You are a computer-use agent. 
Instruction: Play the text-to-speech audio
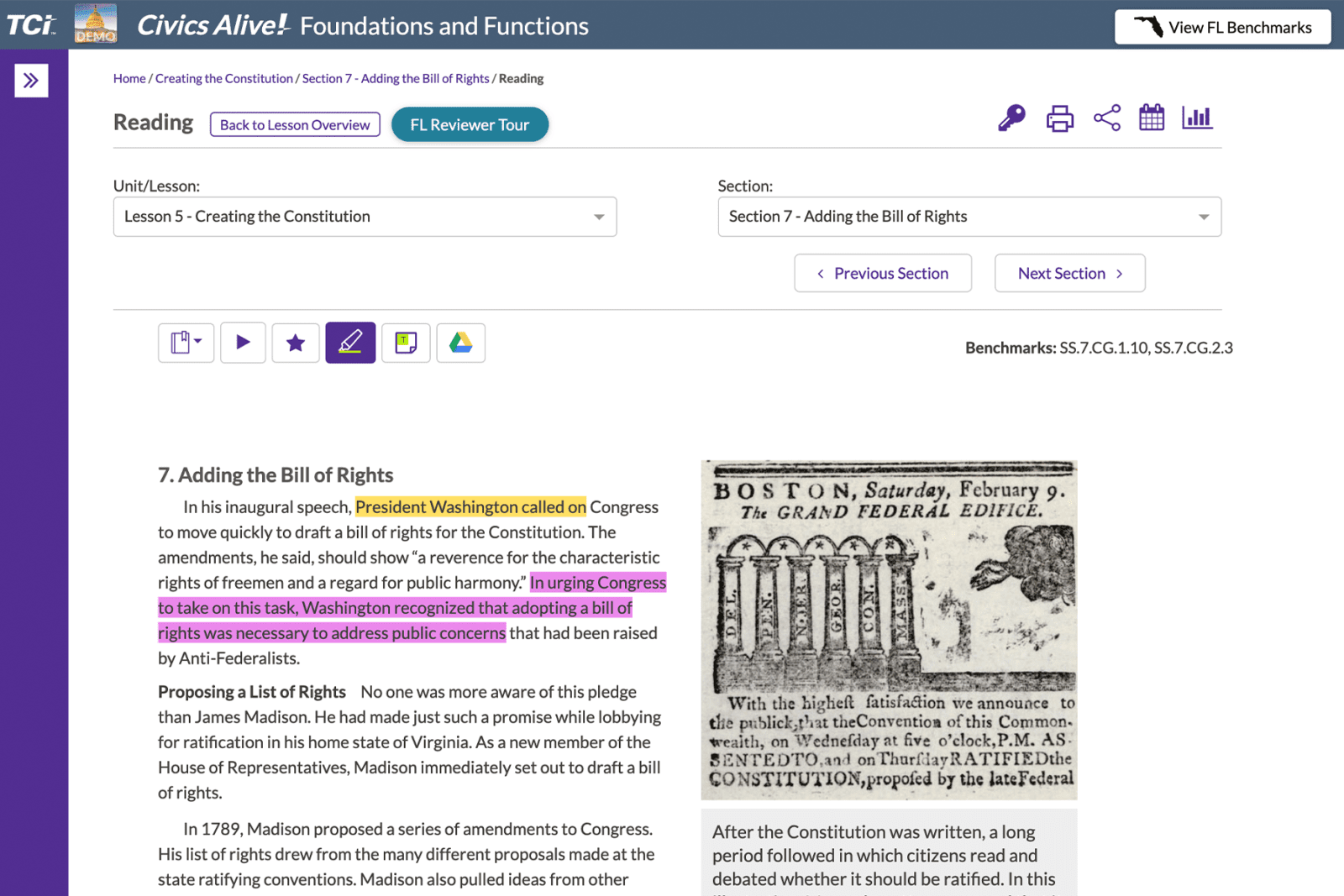pyautogui.click(x=243, y=343)
